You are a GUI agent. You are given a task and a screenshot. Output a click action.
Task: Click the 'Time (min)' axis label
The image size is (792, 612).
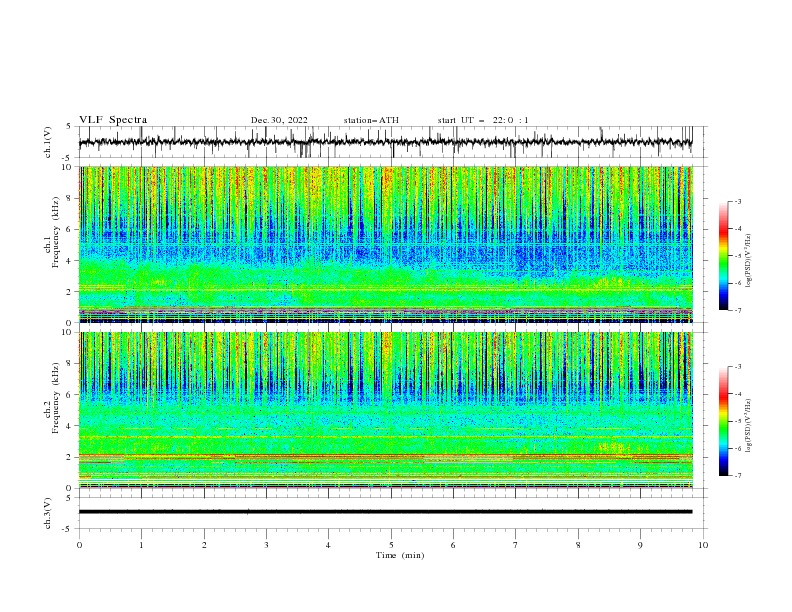click(x=400, y=555)
